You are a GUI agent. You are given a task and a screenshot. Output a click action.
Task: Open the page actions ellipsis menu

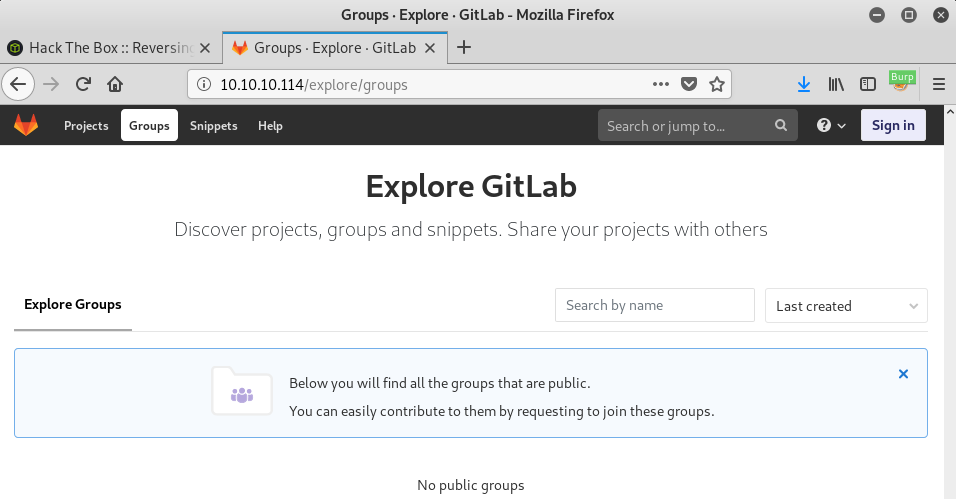pos(660,85)
